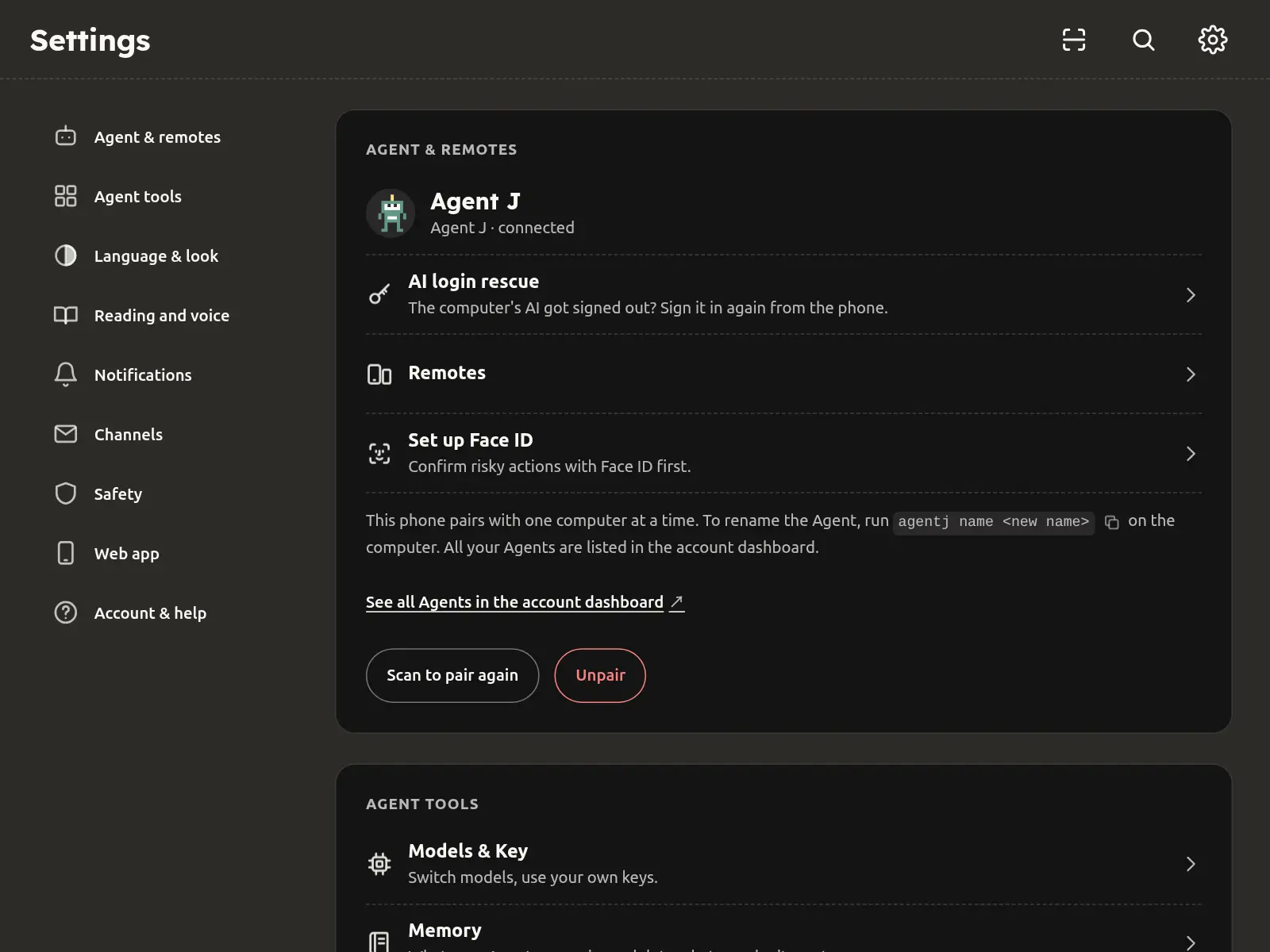Copy the agentj name command

click(1112, 522)
